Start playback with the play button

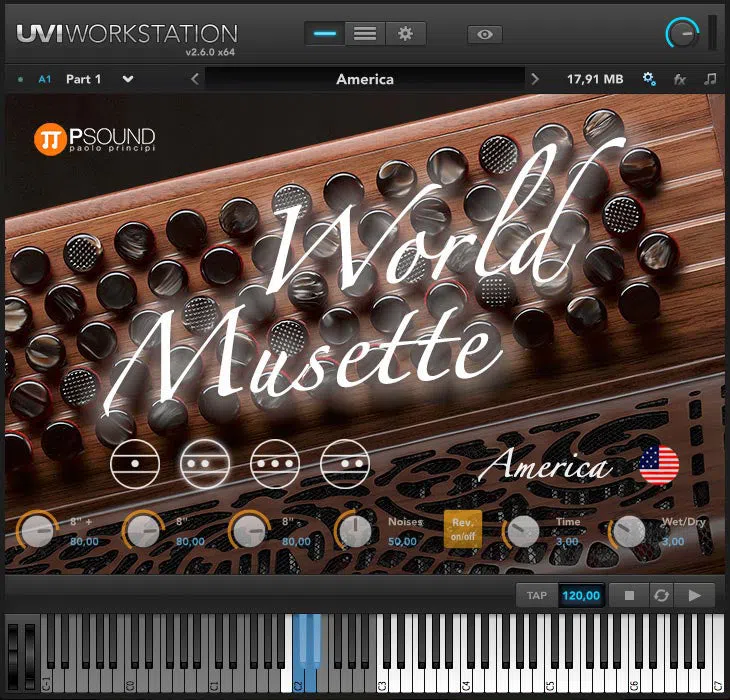point(694,595)
